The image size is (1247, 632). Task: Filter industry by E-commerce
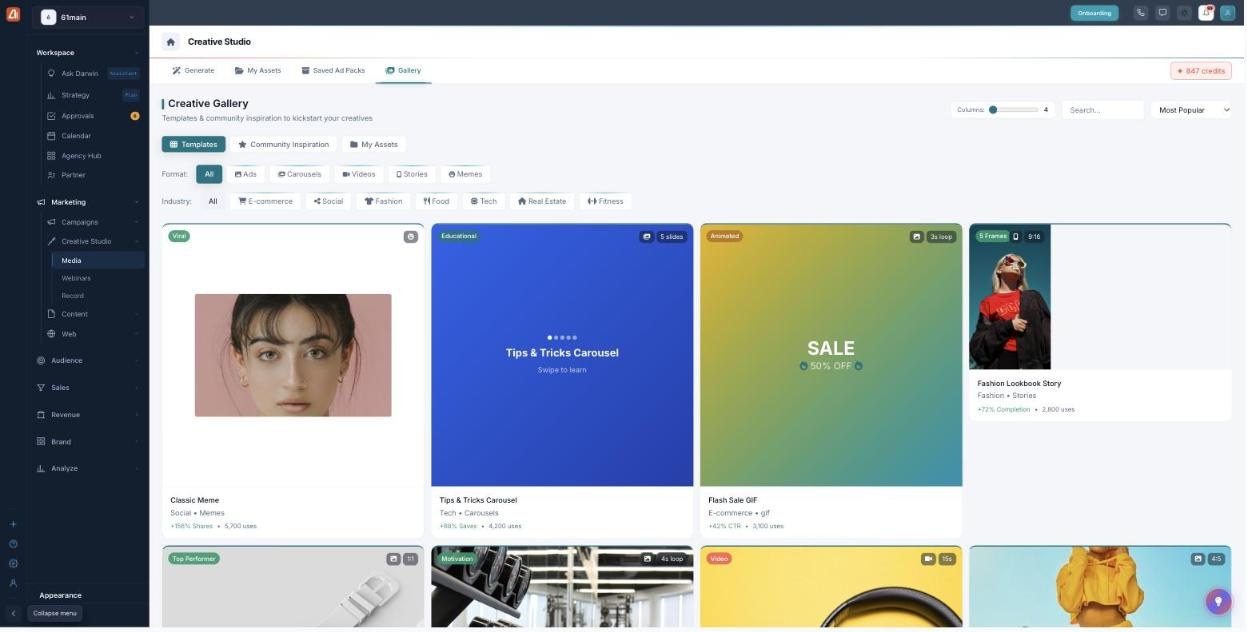[265, 201]
